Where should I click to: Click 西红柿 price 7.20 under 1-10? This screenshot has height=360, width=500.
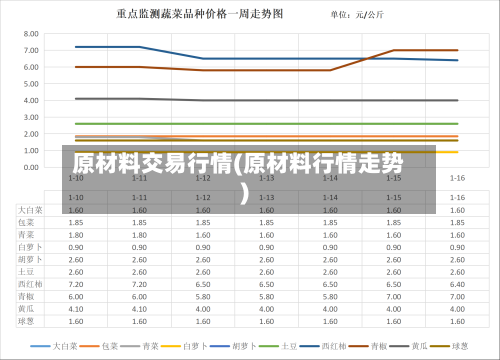76,284
